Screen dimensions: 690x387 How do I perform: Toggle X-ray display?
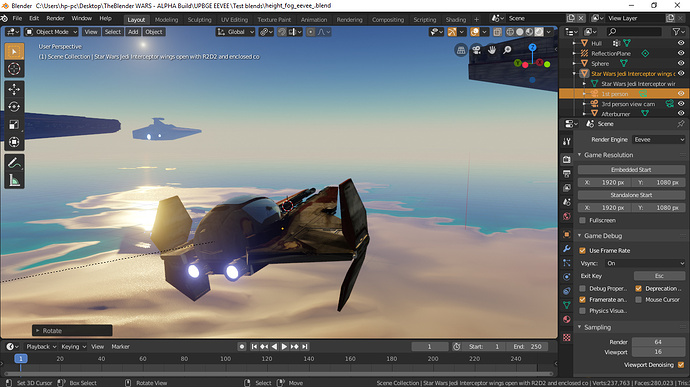[497, 32]
